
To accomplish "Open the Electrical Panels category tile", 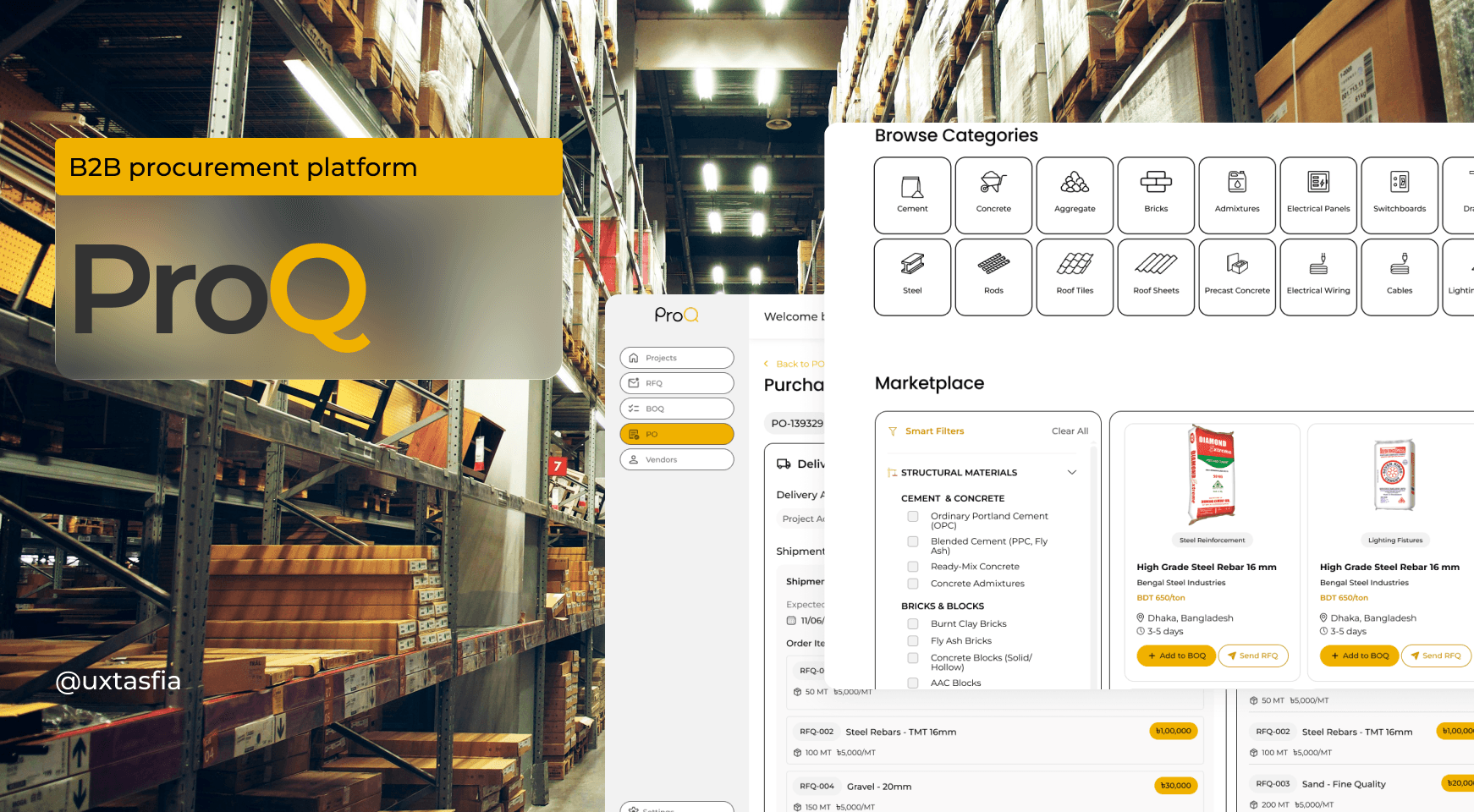I will (x=1318, y=195).
